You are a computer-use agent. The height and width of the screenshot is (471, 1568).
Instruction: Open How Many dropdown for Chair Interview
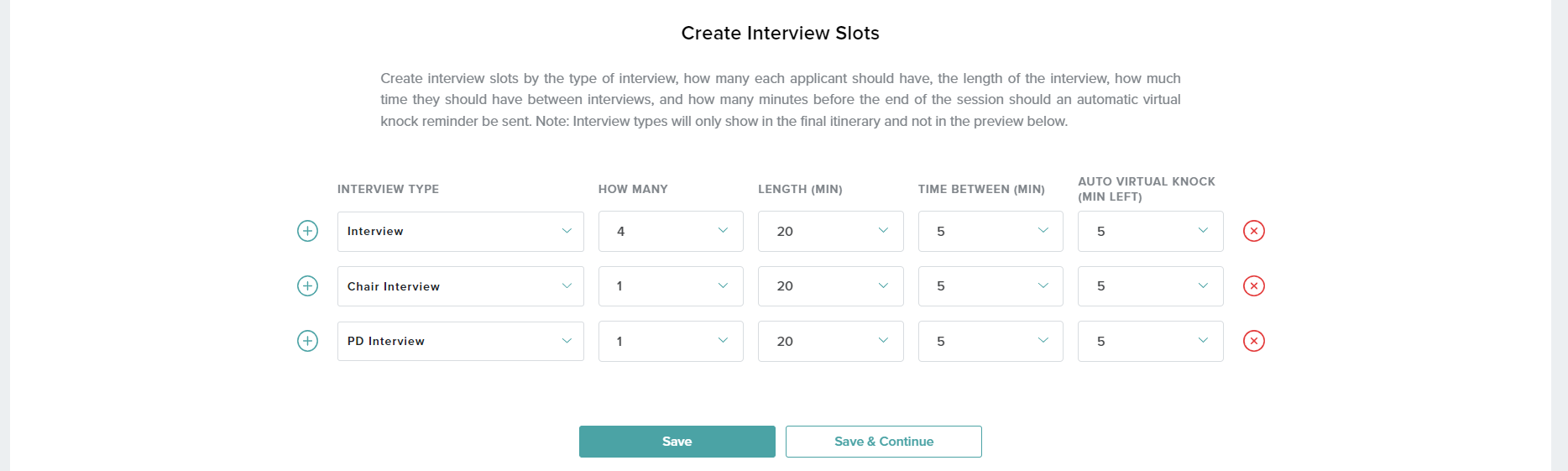[671, 286]
